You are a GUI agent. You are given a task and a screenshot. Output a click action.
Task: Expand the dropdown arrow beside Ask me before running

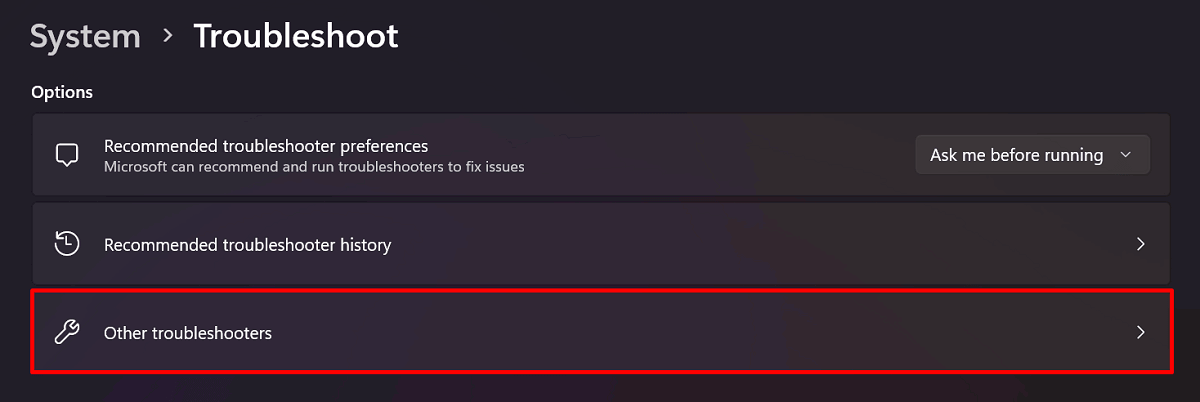click(x=1126, y=155)
